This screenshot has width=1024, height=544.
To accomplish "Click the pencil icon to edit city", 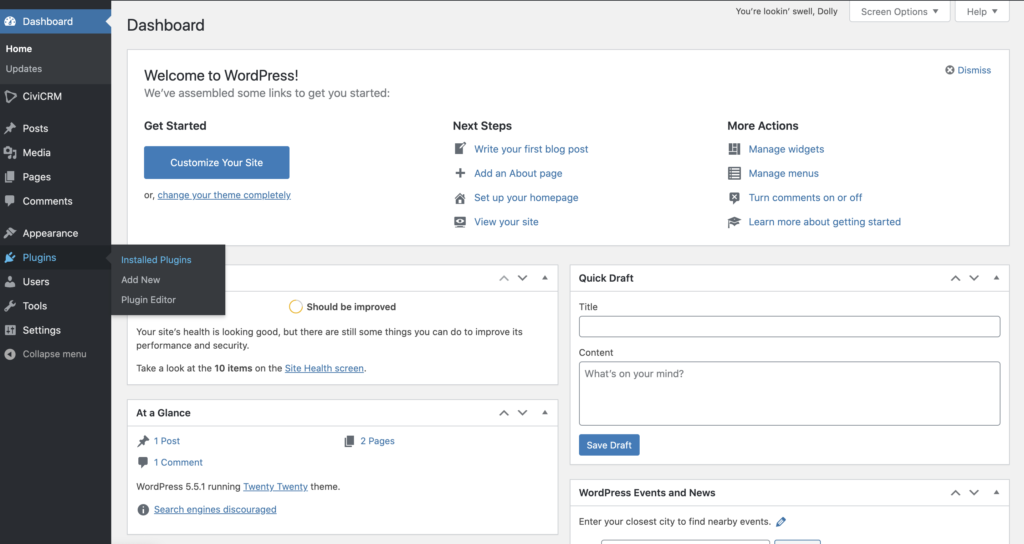I will [781, 521].
